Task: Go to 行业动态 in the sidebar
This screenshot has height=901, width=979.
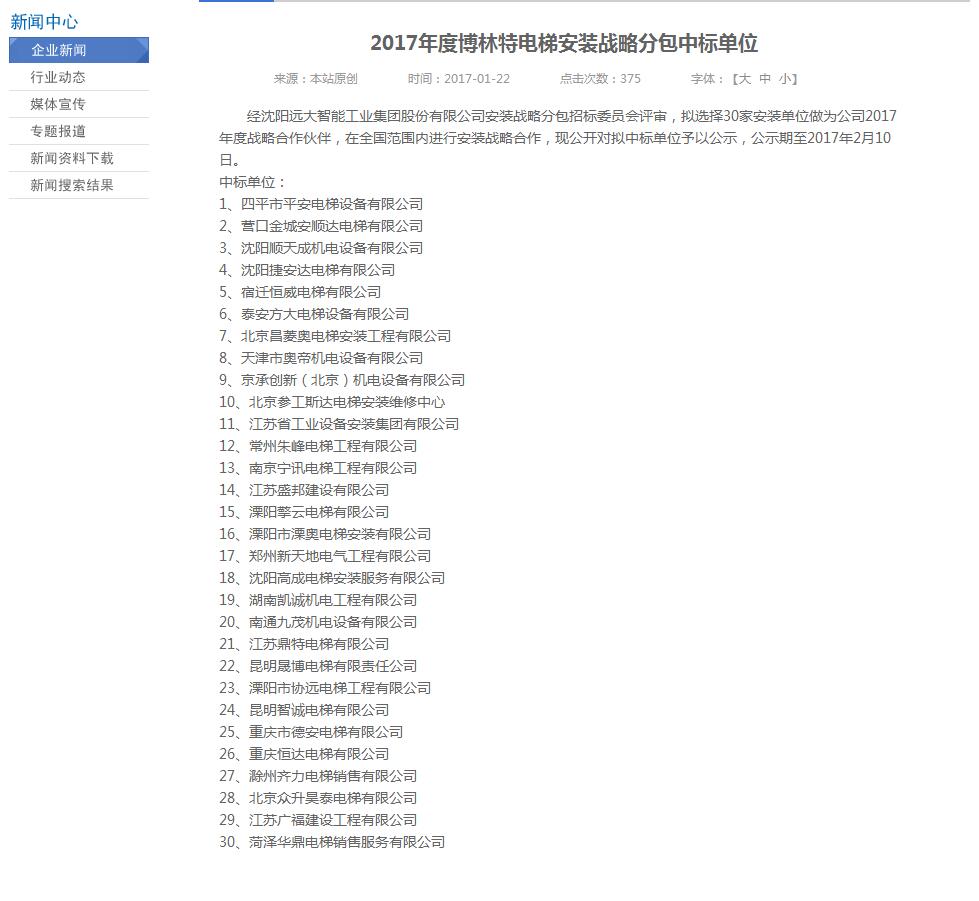Action: (58, 77)
